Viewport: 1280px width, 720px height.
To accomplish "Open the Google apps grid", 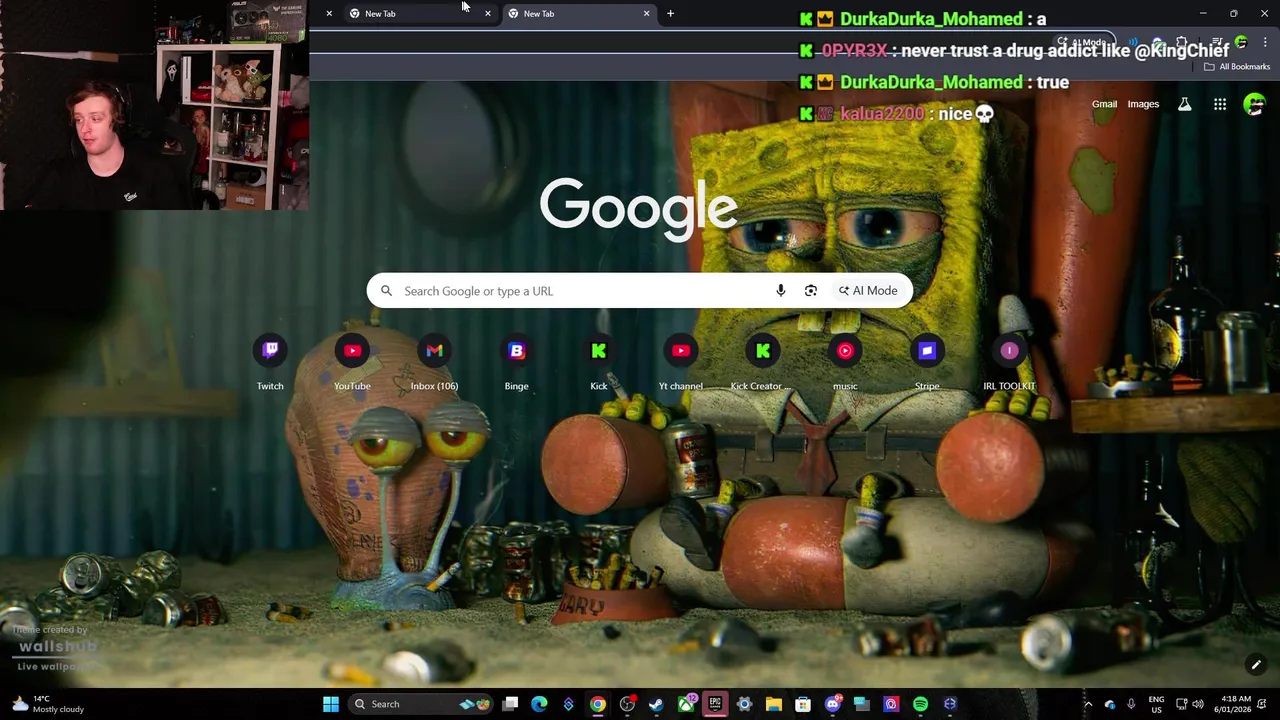I will pos(1220,104).
